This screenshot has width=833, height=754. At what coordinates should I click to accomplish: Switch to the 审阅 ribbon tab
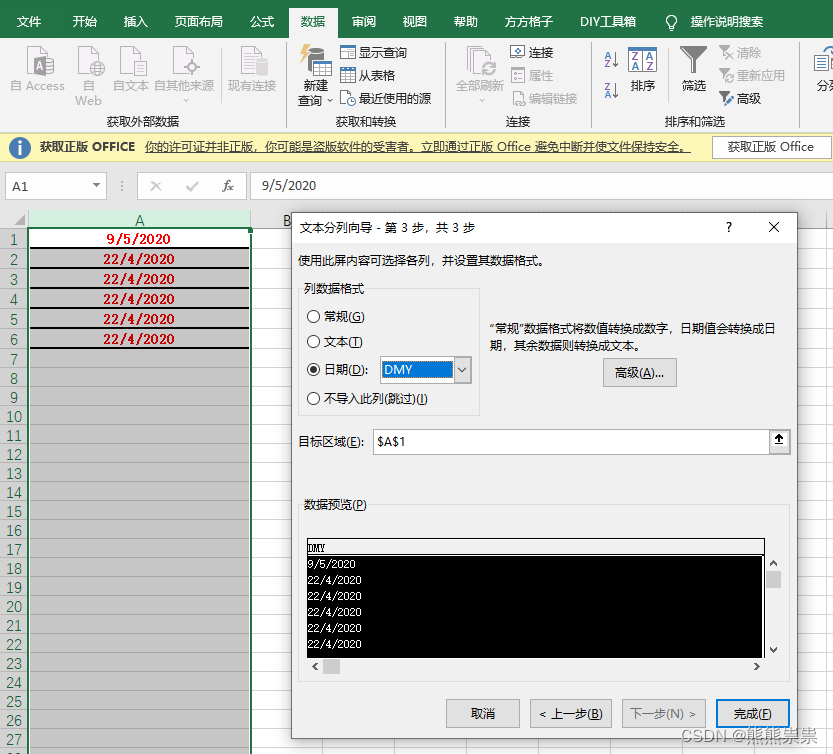(x=363, y=21)
